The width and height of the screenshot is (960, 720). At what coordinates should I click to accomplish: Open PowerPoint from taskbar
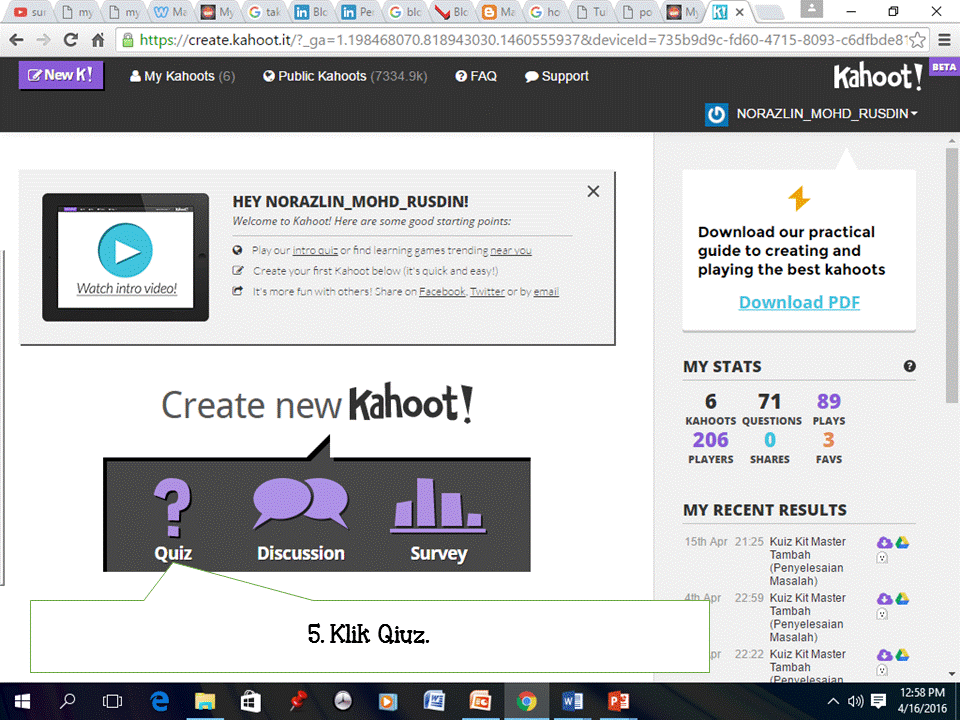coord(618,702)
